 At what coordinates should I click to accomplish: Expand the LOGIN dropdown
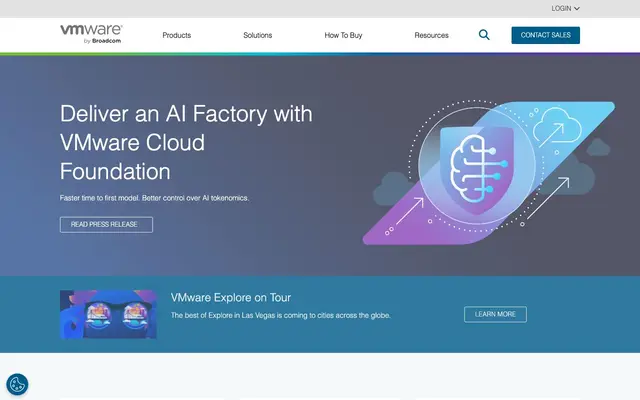click(565, 9)
